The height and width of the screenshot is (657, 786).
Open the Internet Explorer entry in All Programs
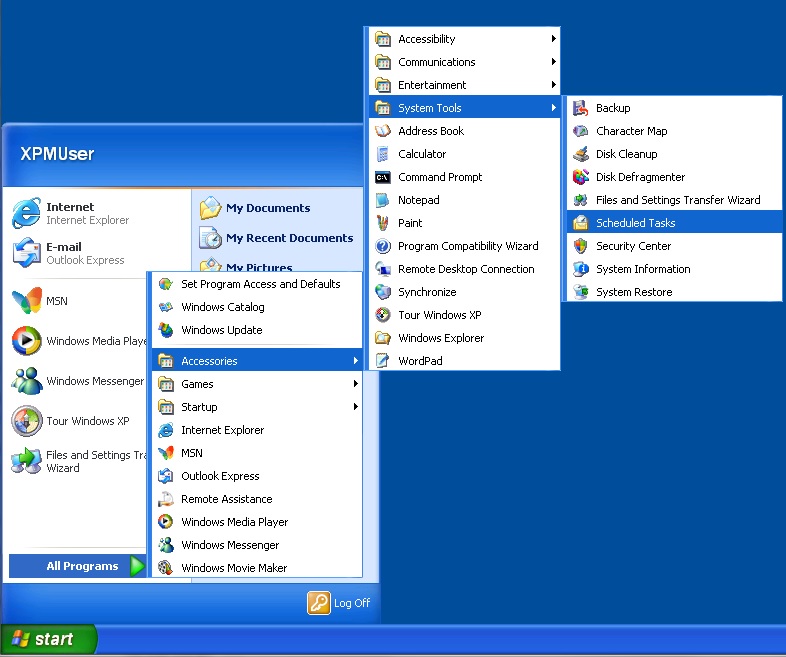[x=257, y=430]
